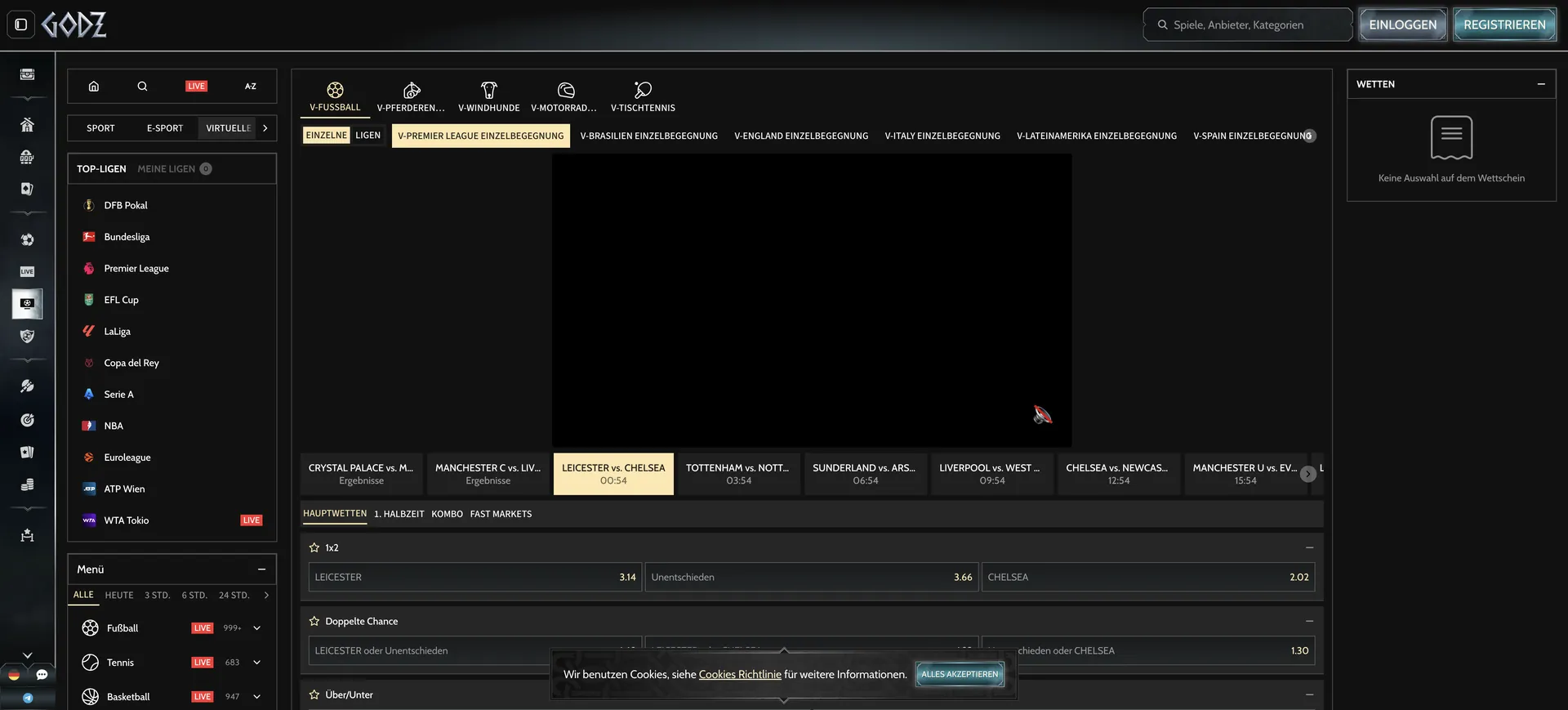Open the shield icon in left rail
This screenshot has height=710, width=1568.
tap(27, 336)
